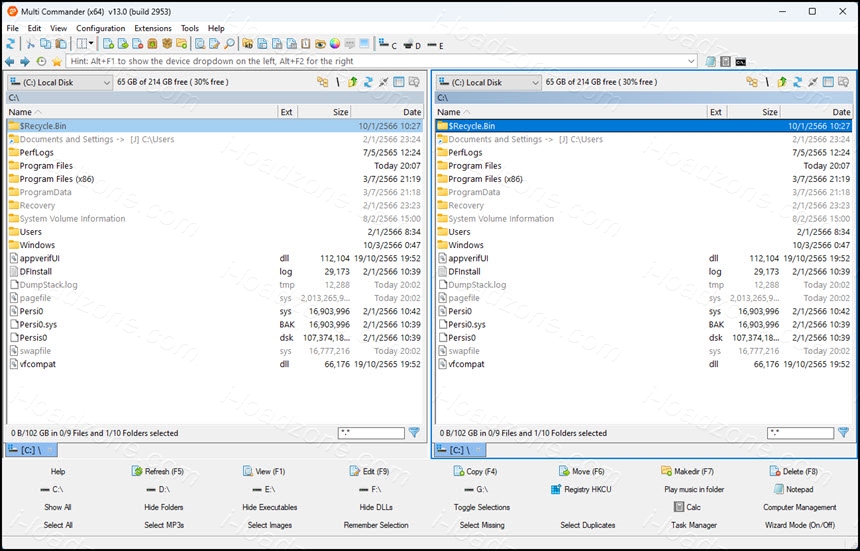Select Program Files (x86) in right panel
The width and height of the screenshot is (860, 551).
point(643,179)
